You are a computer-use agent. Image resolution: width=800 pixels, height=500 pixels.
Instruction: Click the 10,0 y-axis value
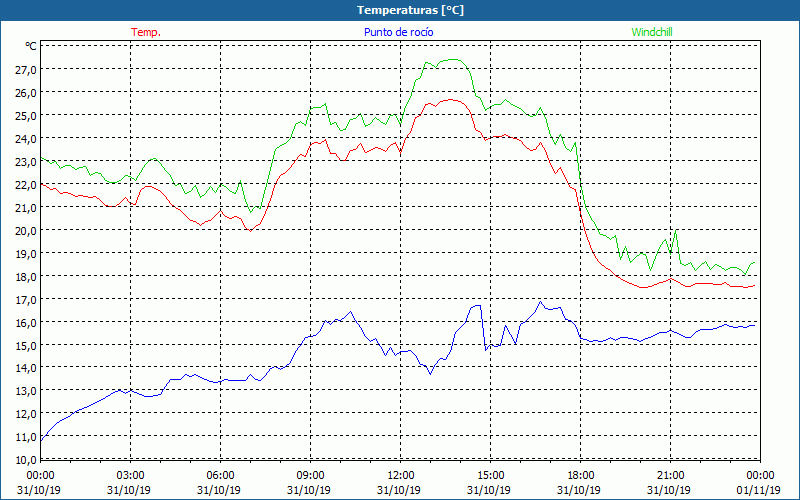26,460
